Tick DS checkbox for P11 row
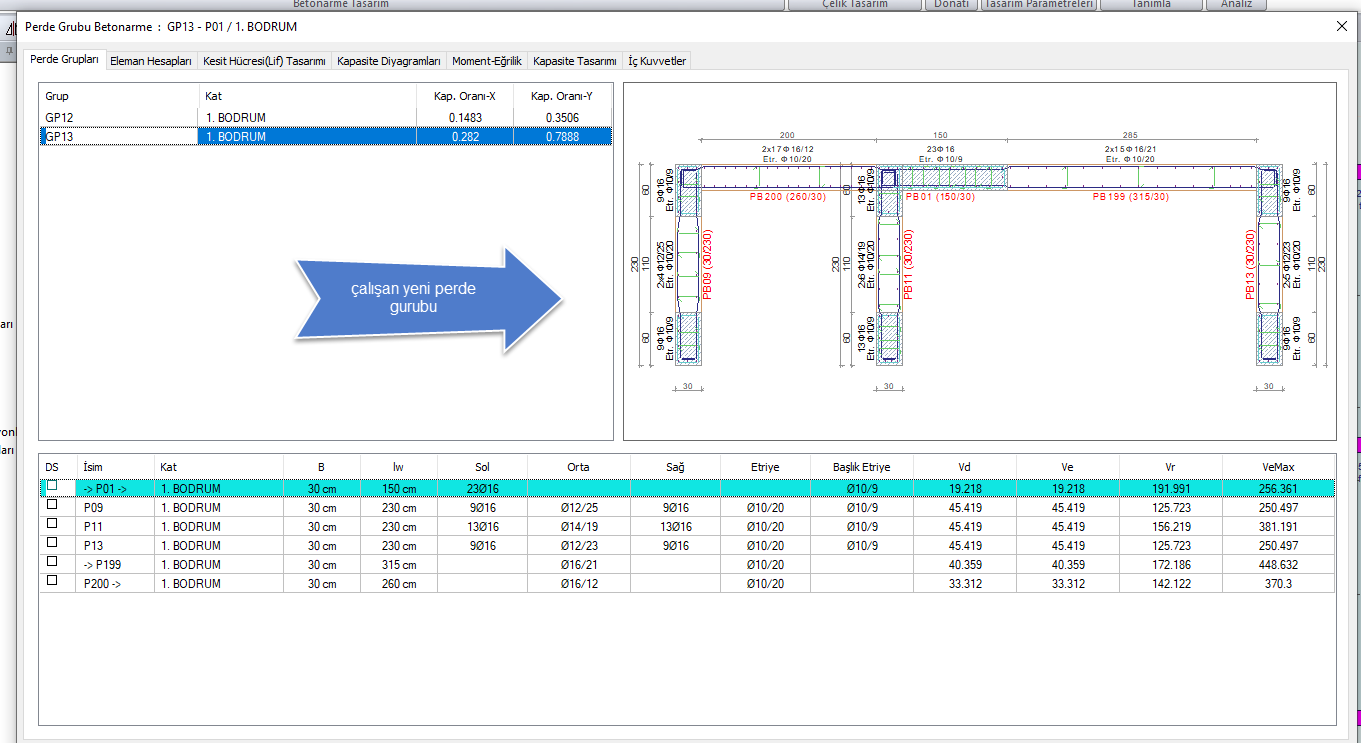Image resolution: width=1361 pixels, height=743 pixels. tap(52, 525)
